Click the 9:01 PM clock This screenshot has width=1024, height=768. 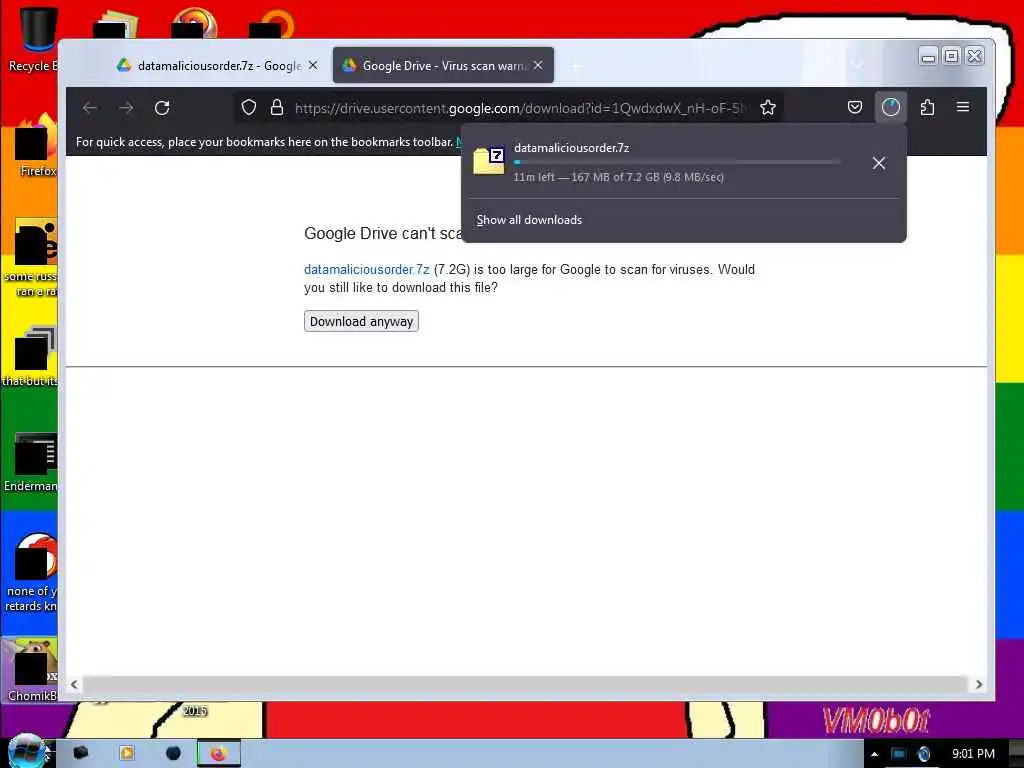[973, 754]
